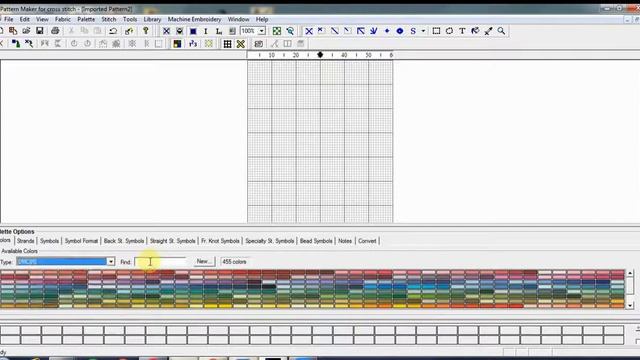640x360 pixels.
Task: Switch to the Convert tab
Action: 367,241
